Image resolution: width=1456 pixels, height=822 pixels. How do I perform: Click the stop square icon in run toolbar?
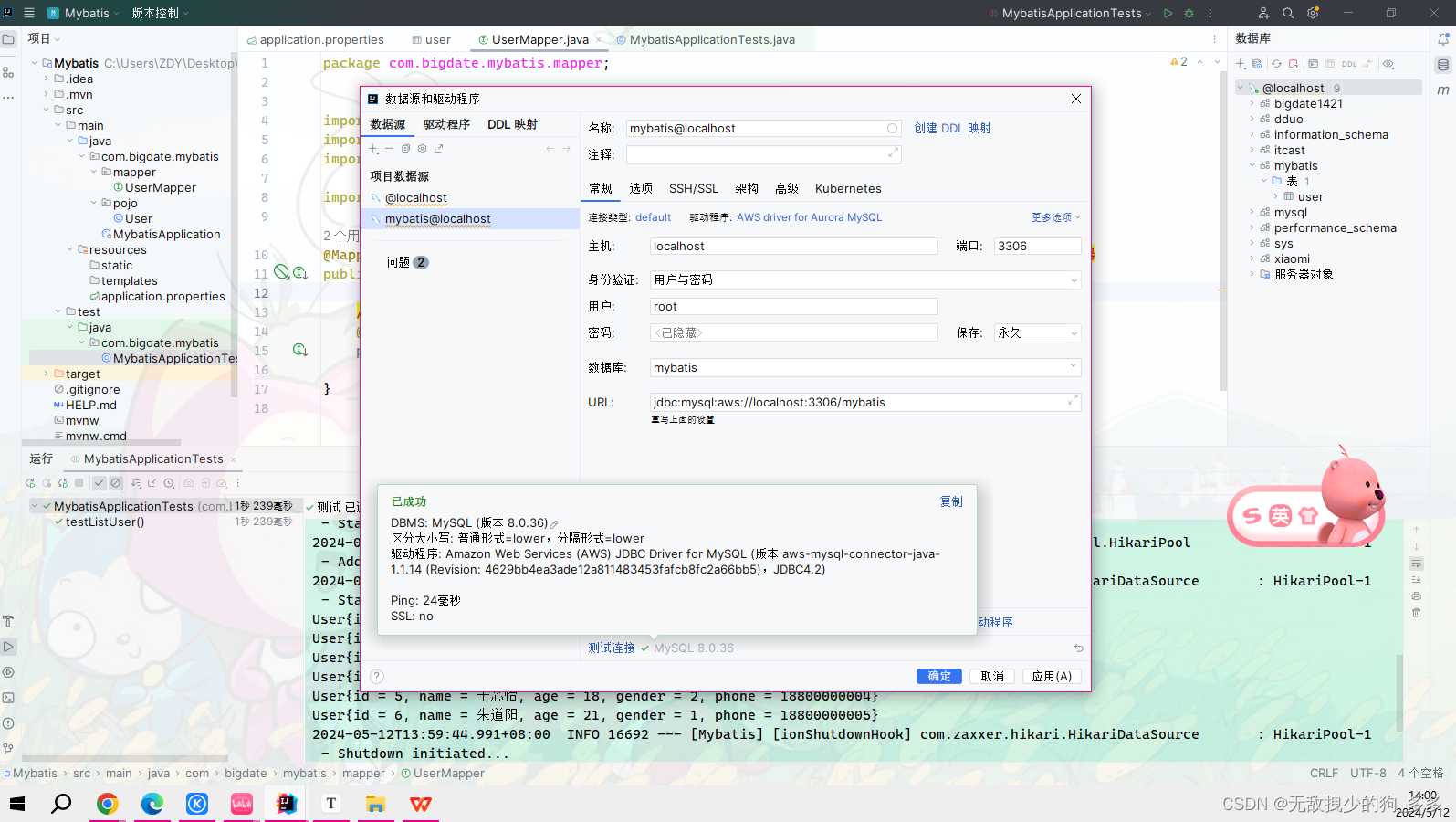[x=79, y=483]
